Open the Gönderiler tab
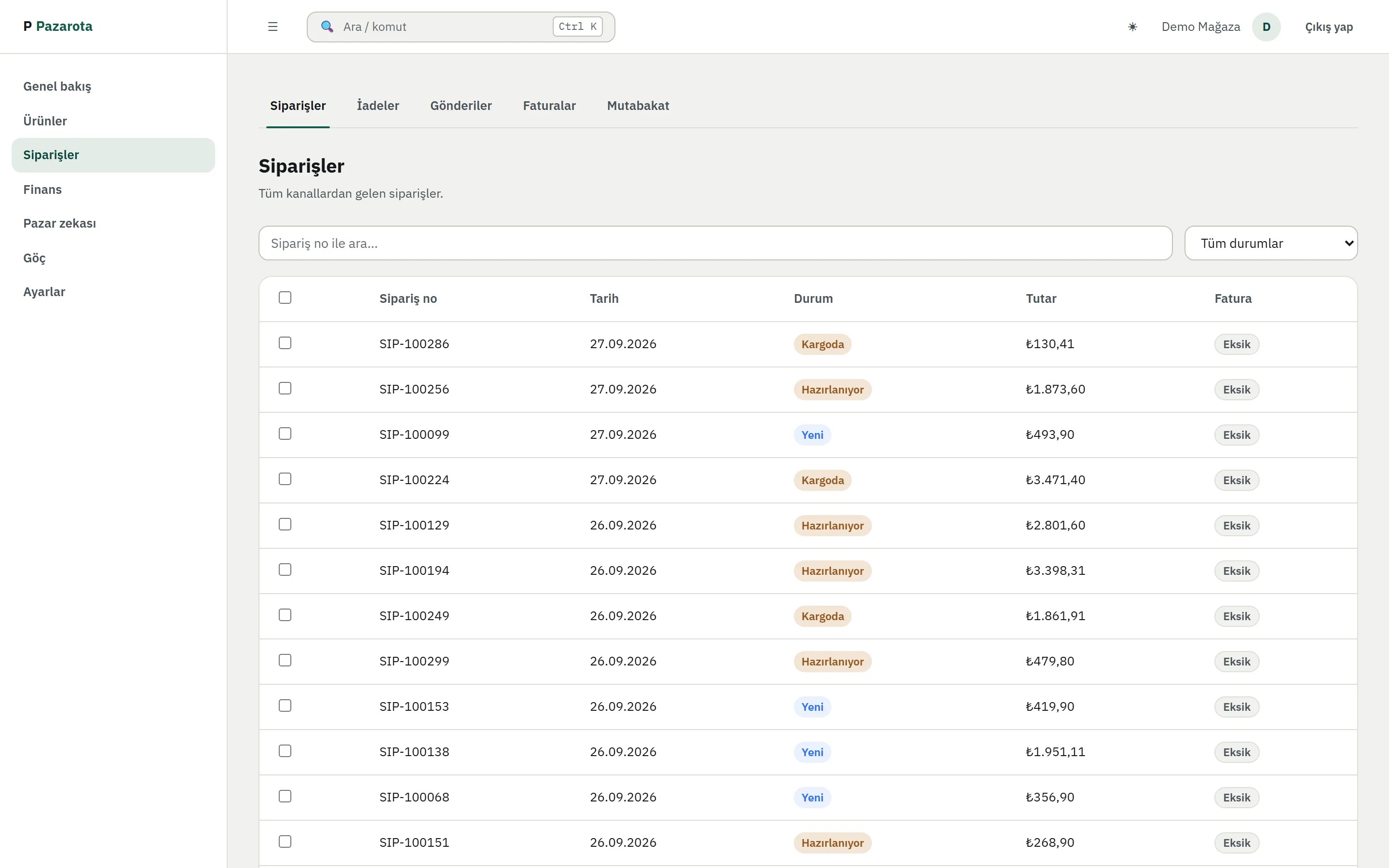Viewport: 1389px width, 868px height. [x=461, y=106]
